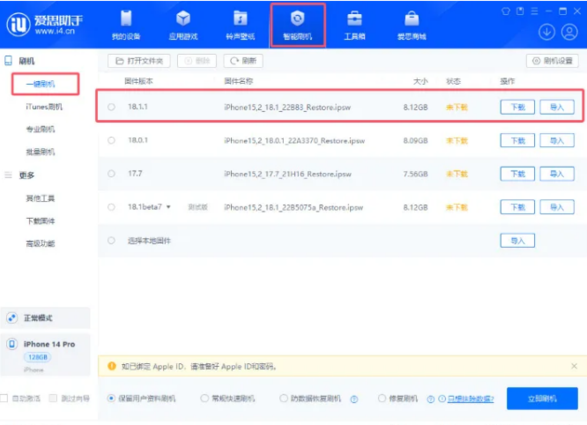Open the skin theme shirt icon
The image size is (587, 425).
pos(506,11)
